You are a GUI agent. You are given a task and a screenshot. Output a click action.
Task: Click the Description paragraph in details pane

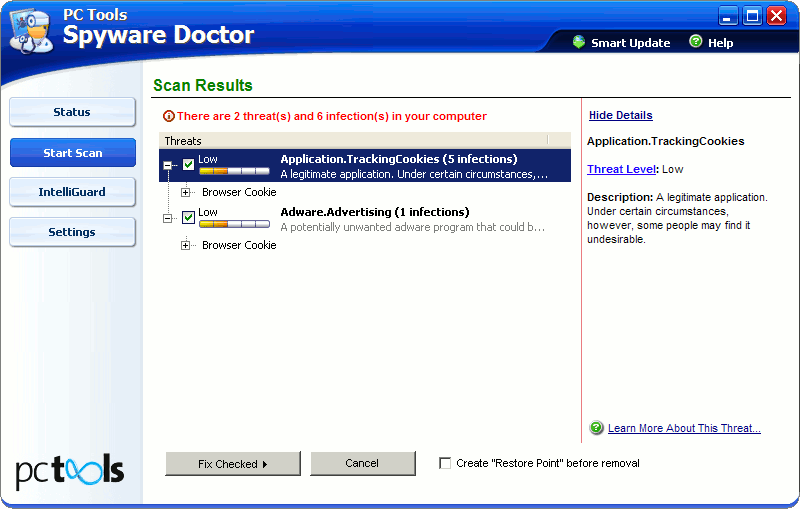tap(677, 218)
